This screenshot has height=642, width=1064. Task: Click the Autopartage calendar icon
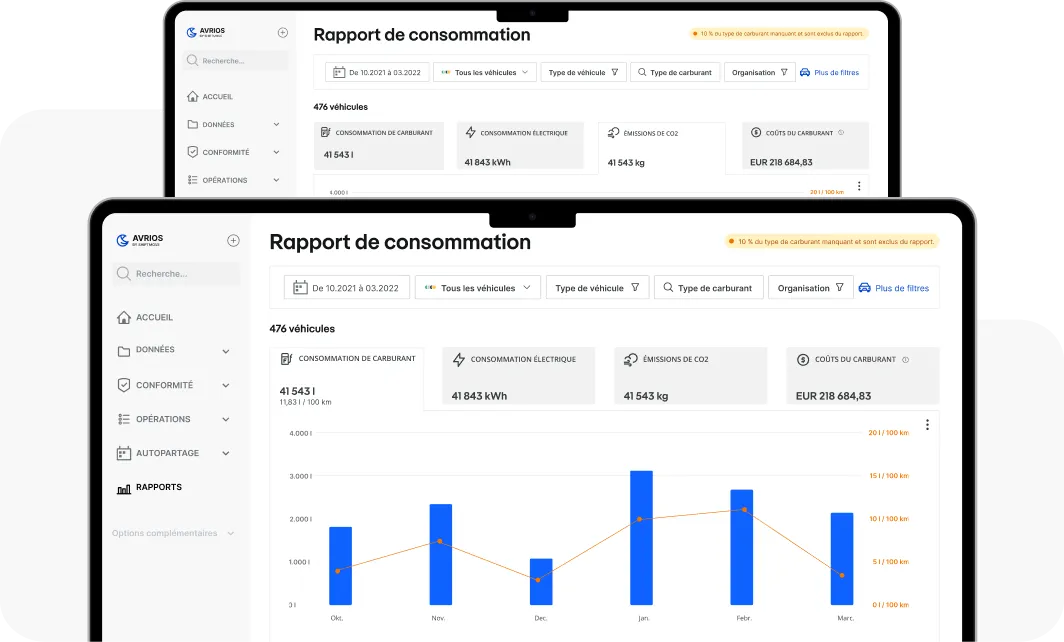(x=123, y=453)
